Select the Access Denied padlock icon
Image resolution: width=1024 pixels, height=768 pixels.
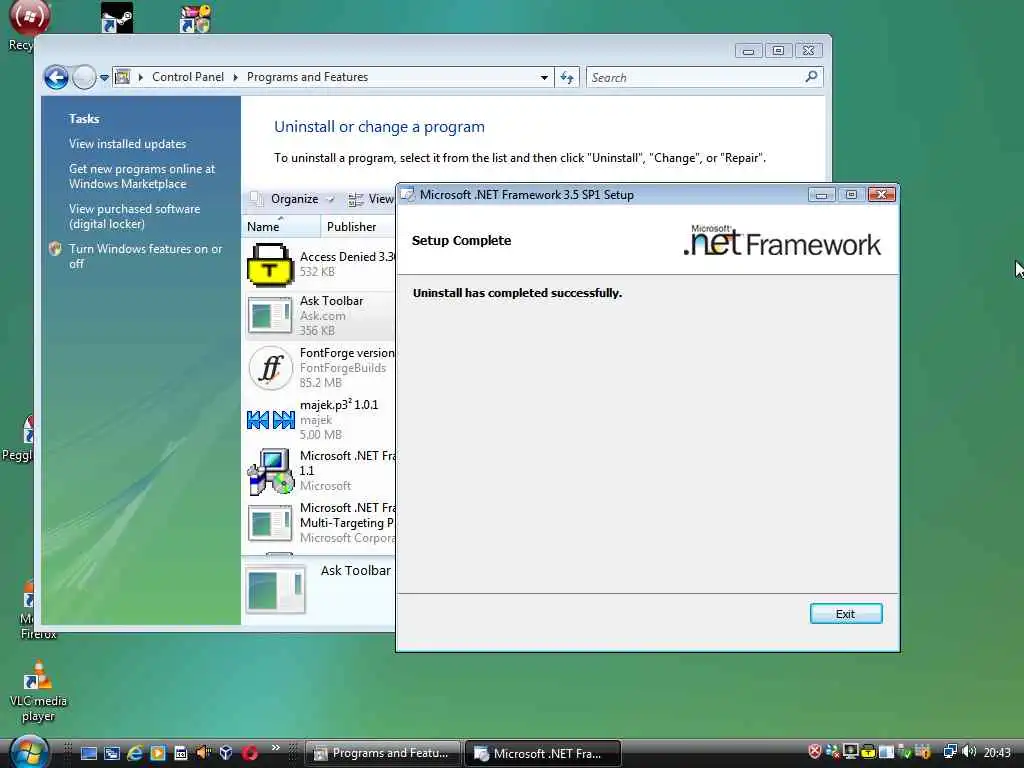click(270, 264)
